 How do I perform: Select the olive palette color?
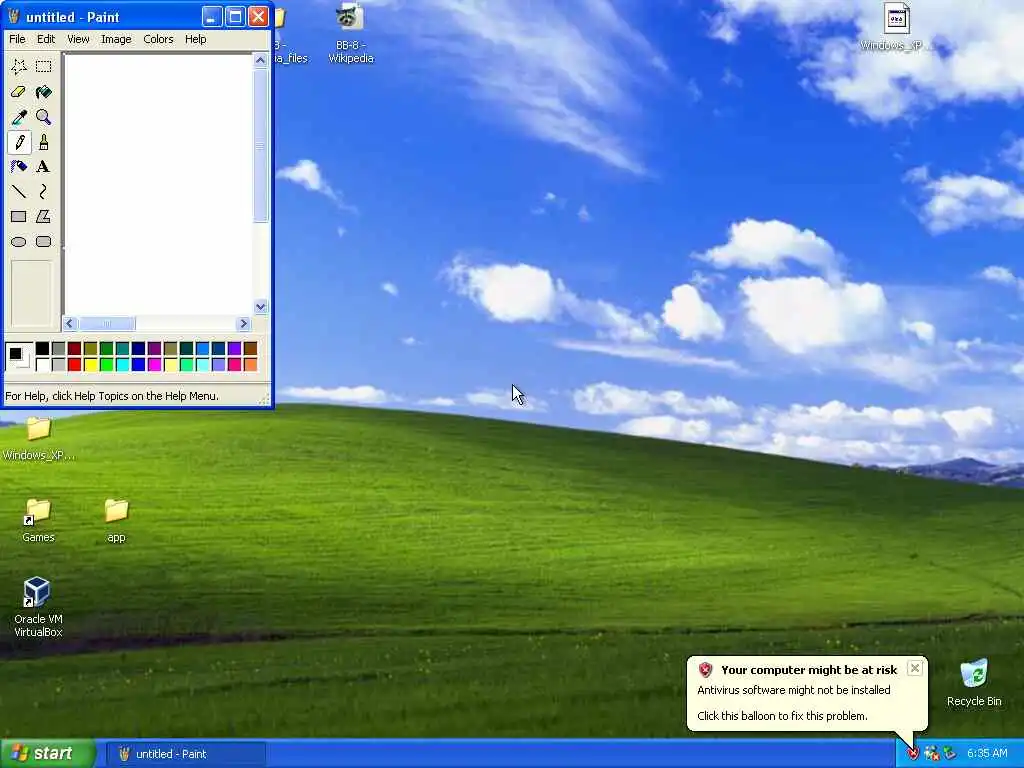pyautogui.click(x=90, y=349)
